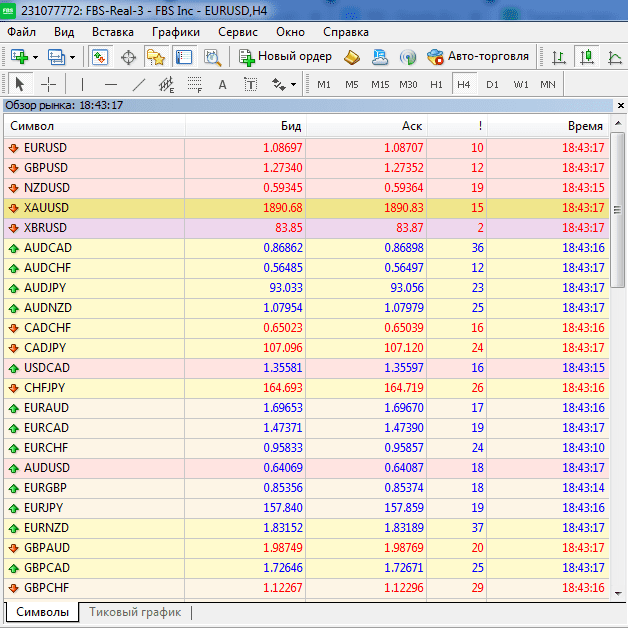Switch to the Символы tab
This screenshot has height=628, width=628.
pyautogui.click(x=42, y=612)
